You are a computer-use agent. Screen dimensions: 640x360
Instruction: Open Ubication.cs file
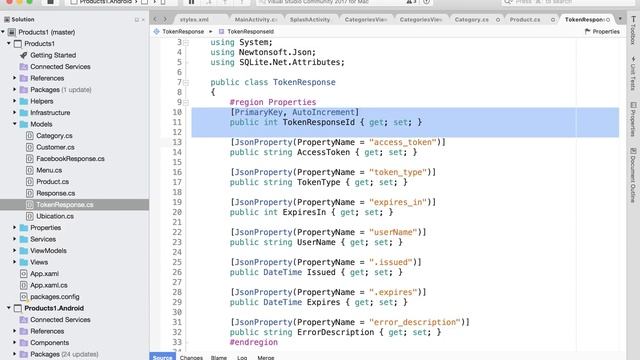(x=55, y=216)
